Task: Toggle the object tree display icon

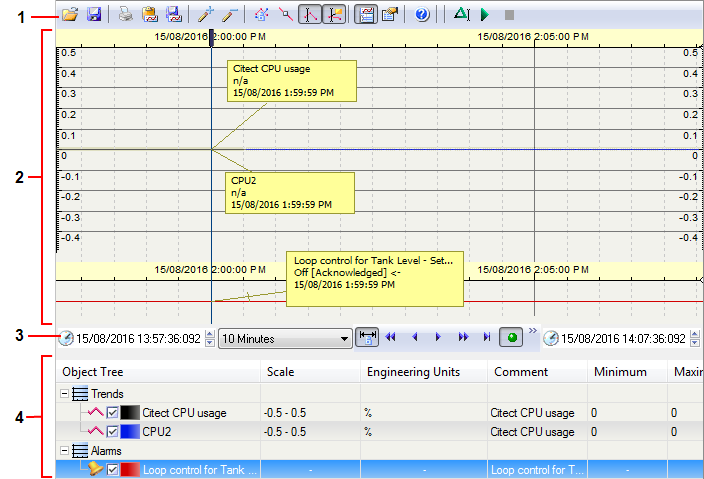Action: pos(365,15)
